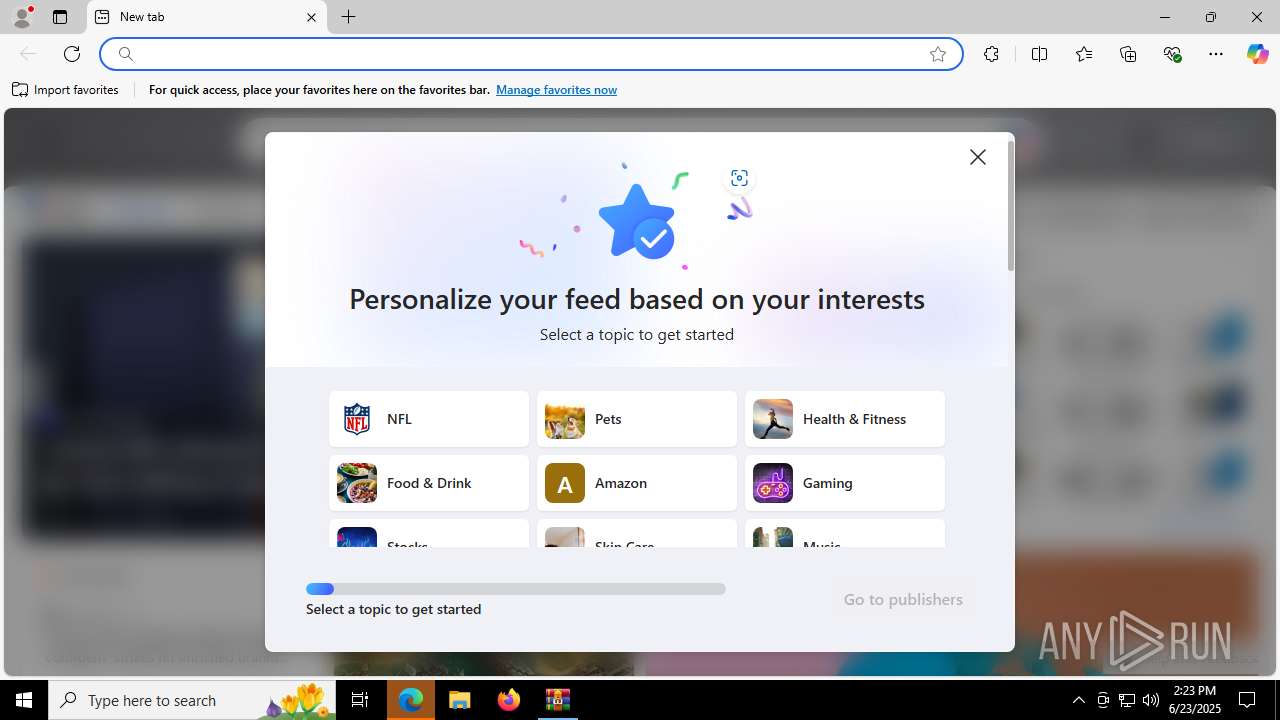Open the clock showing 2:23 PM
The width and height of the screenshot is (1280, 720).
point(1195,700)
